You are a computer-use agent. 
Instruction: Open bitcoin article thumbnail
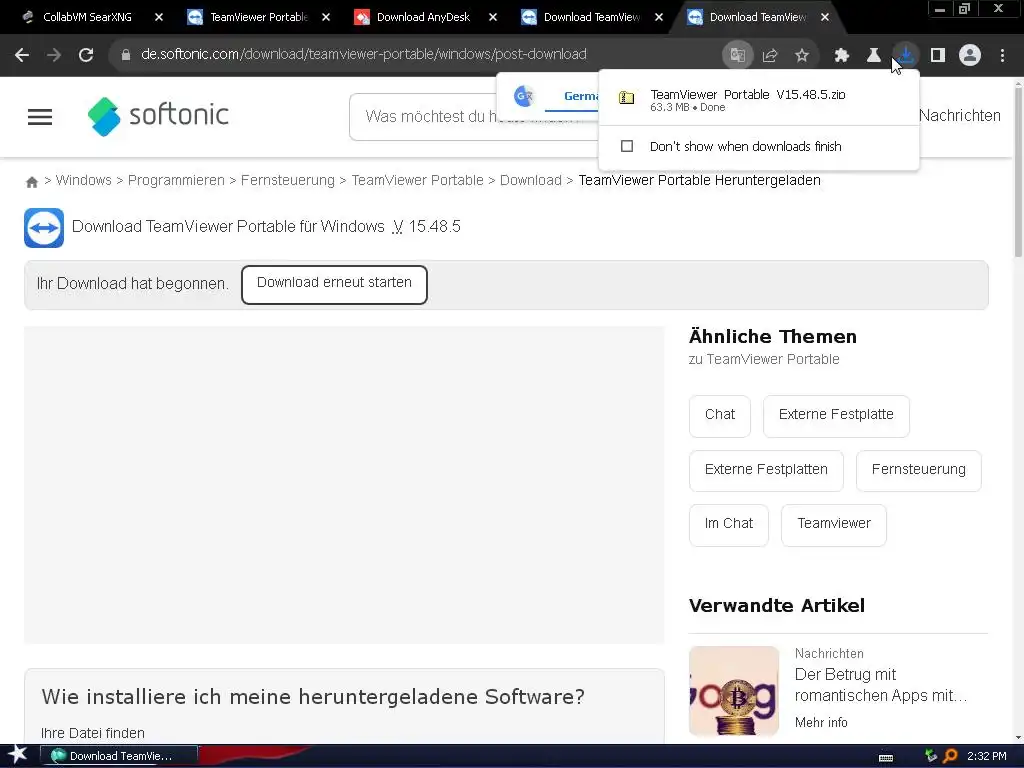coord(734,691)
